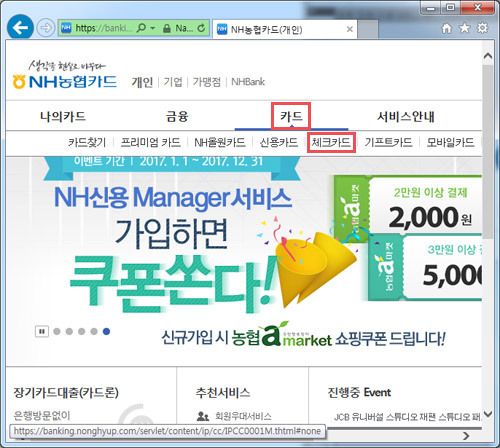
Task: Click the browser Forward arrow button
Action: 46,28
